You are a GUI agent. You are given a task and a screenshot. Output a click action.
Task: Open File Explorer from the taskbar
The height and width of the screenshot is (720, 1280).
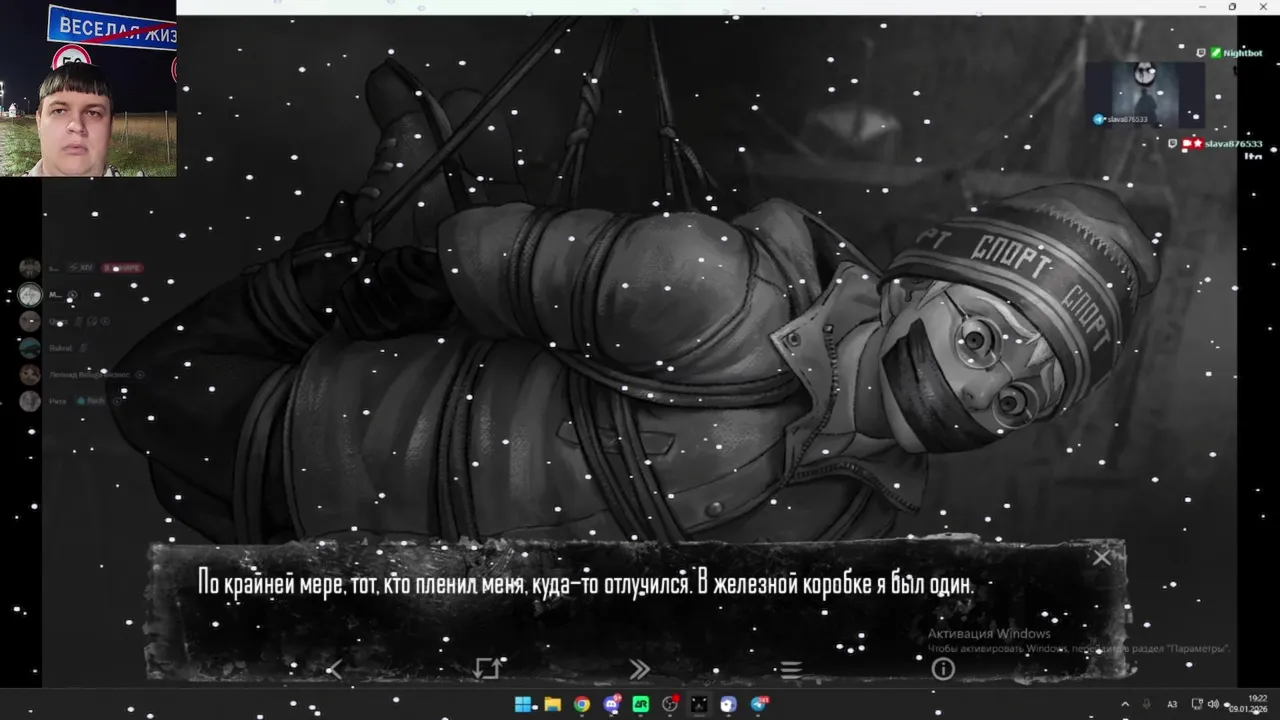pos(552,704)
